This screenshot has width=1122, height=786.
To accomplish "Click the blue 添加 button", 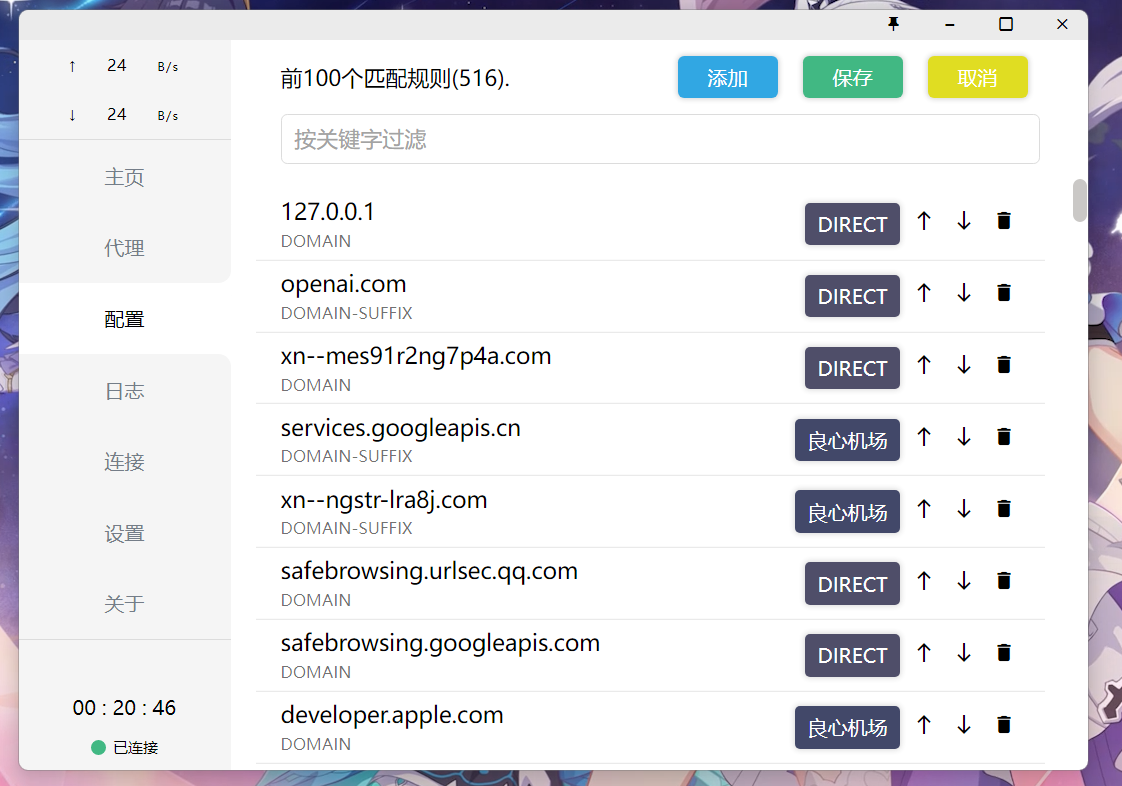I will pos(728,77).
